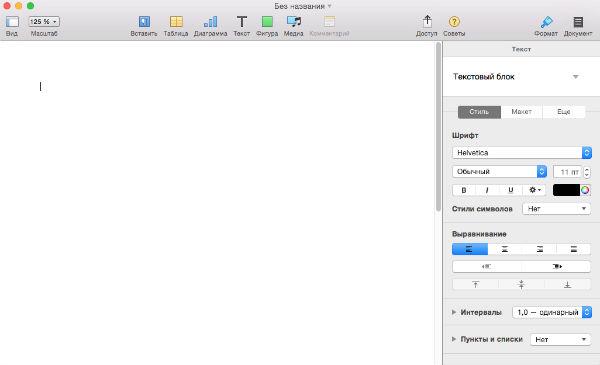Click the Comment (Комментарий) toolbar icon
The image size is (600, 365).
[x=329, y=22]
